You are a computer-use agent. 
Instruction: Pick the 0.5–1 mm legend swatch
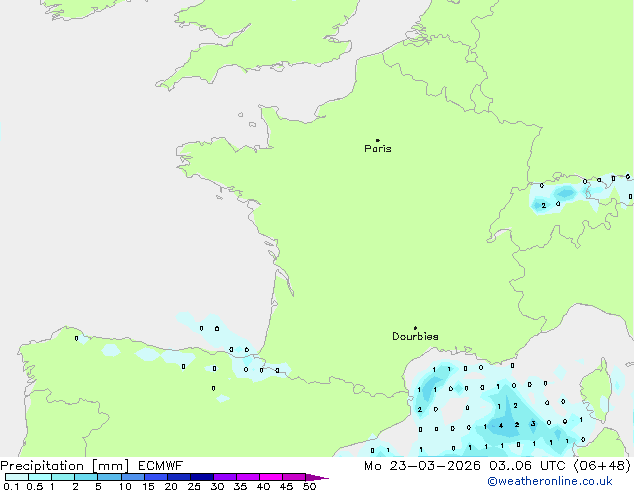pyautogui.click(x=40, y=477)
